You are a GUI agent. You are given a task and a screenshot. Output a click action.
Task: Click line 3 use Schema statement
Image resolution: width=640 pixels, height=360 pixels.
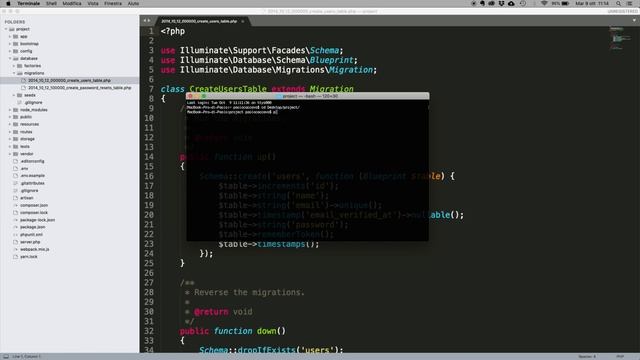click(x=252, y=51)
